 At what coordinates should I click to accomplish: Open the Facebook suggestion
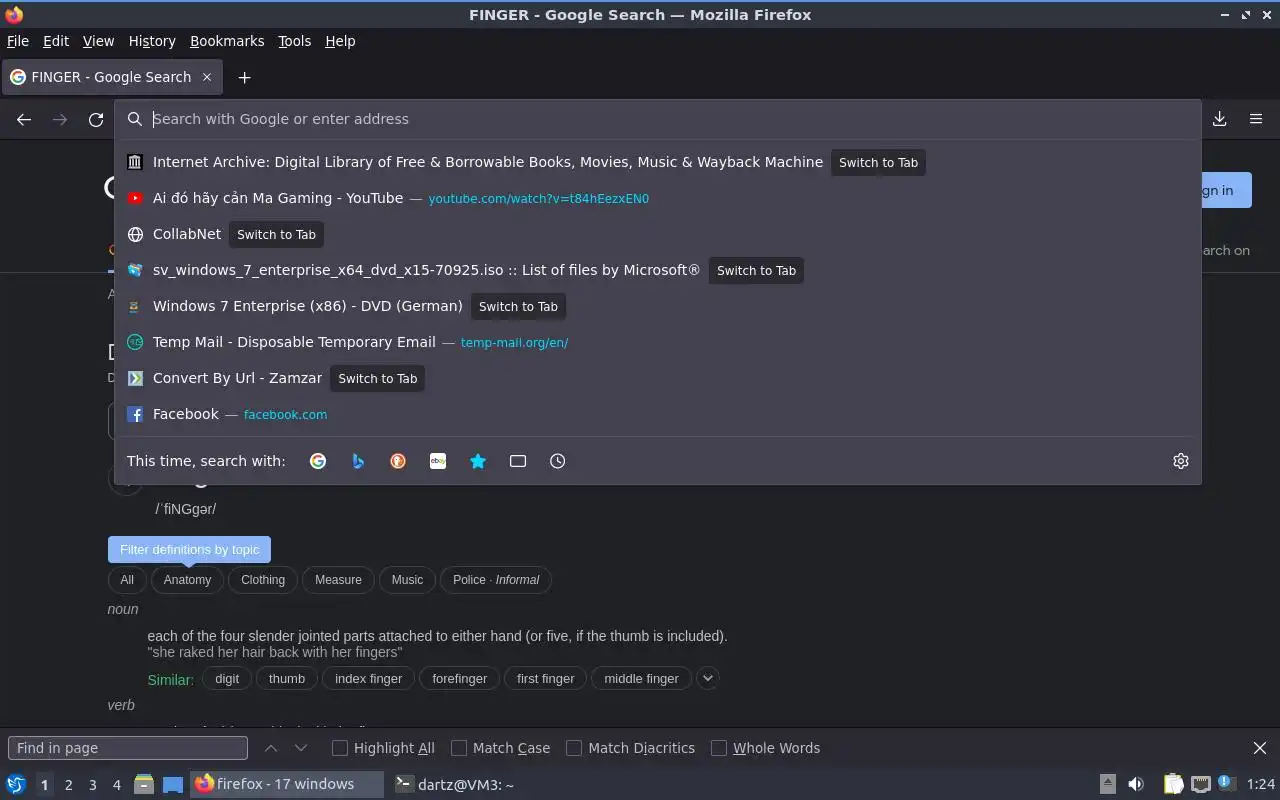(x=658, y=414)
